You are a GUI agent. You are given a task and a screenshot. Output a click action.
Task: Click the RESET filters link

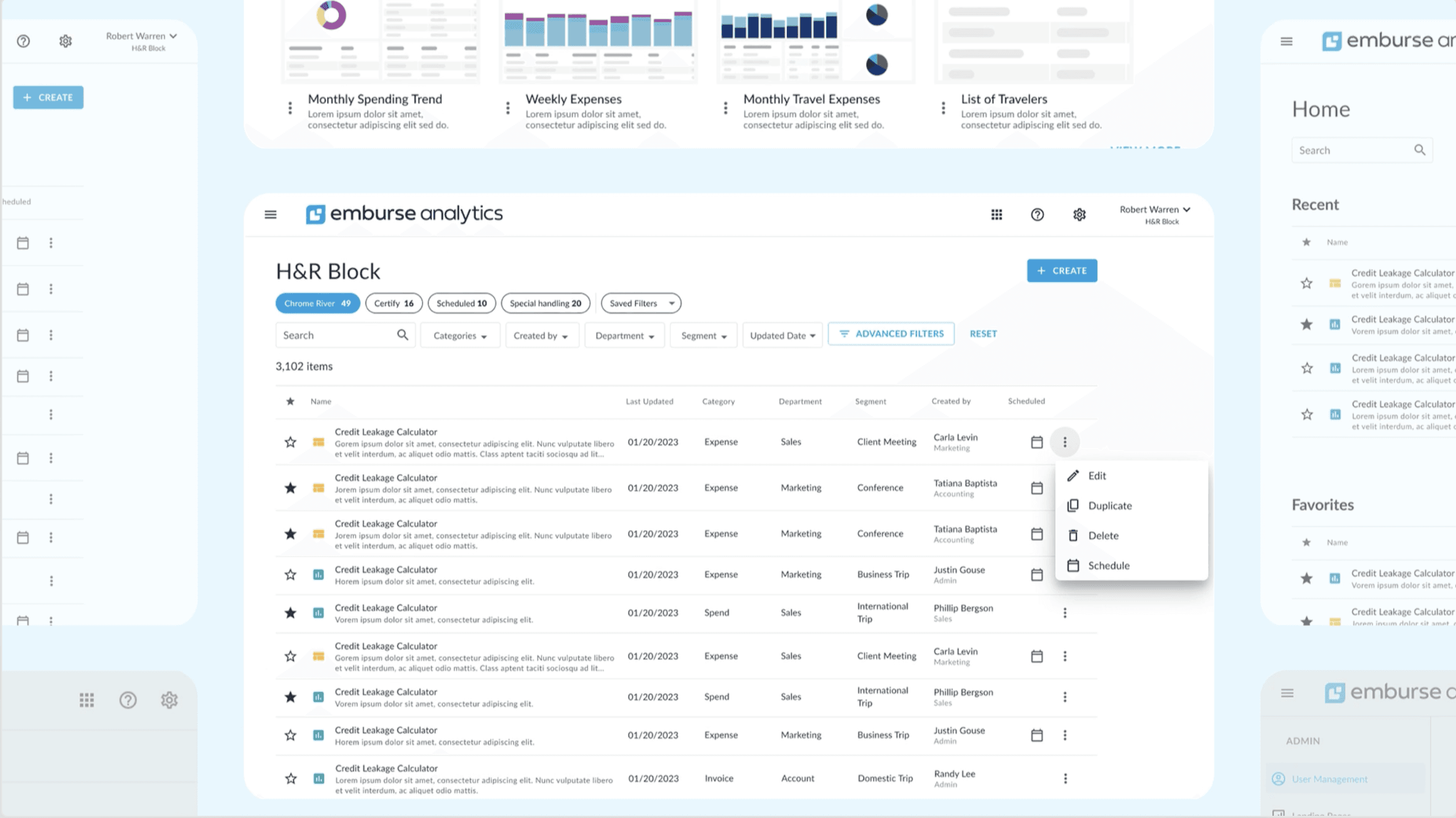tap(983, 334)
